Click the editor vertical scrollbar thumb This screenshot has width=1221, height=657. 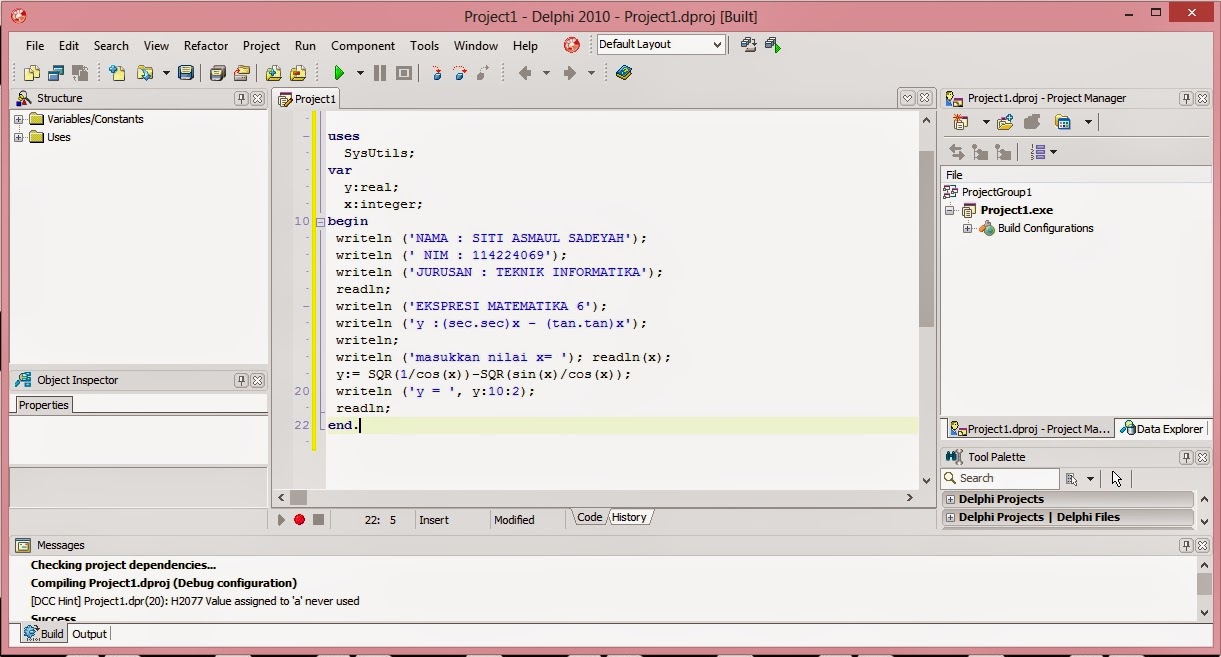tap(926, 239)
